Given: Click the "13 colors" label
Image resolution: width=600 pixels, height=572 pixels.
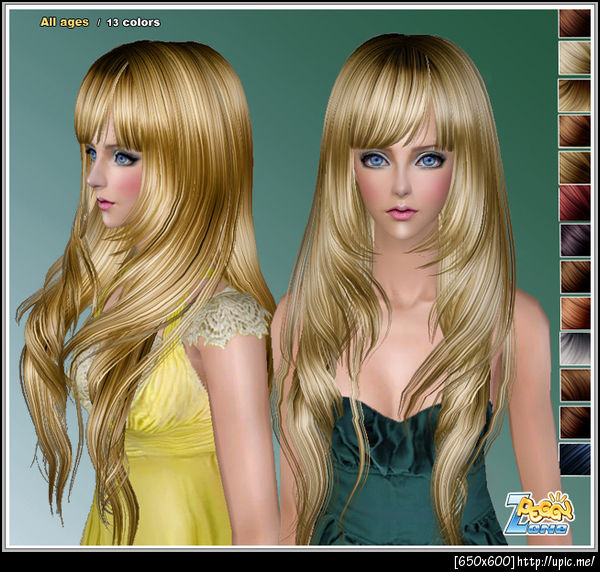Looking at the screenshot, I should pos(133,23).
